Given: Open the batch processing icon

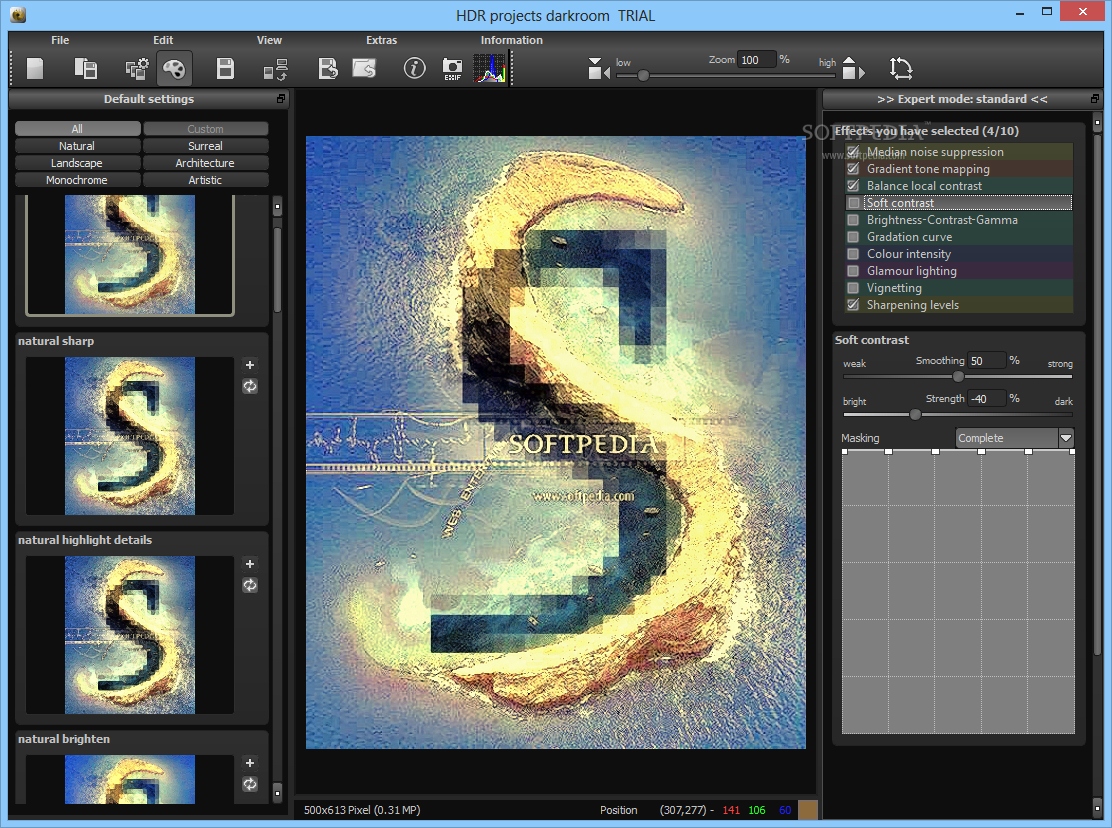Looking at the screenshot, I should pyautogui.click(x=275, y=69).
